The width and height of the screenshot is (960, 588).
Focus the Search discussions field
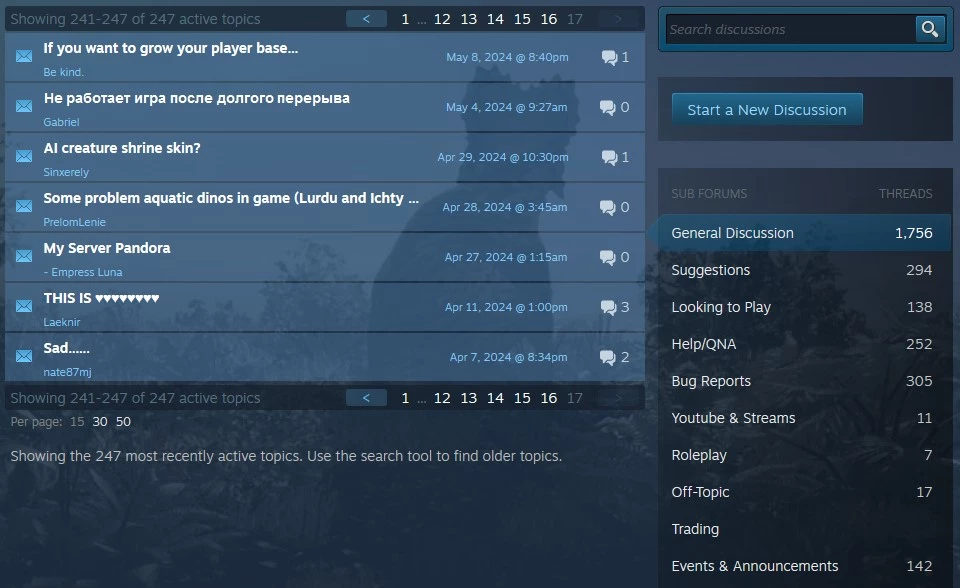[x=790, y=29]
